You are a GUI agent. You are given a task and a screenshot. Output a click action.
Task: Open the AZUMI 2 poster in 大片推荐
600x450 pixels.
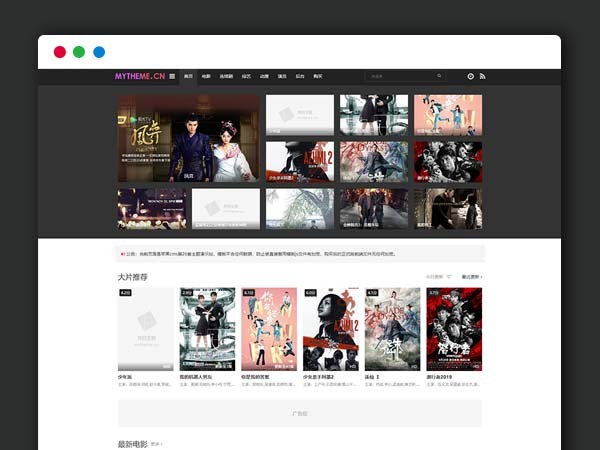[331, 330]
